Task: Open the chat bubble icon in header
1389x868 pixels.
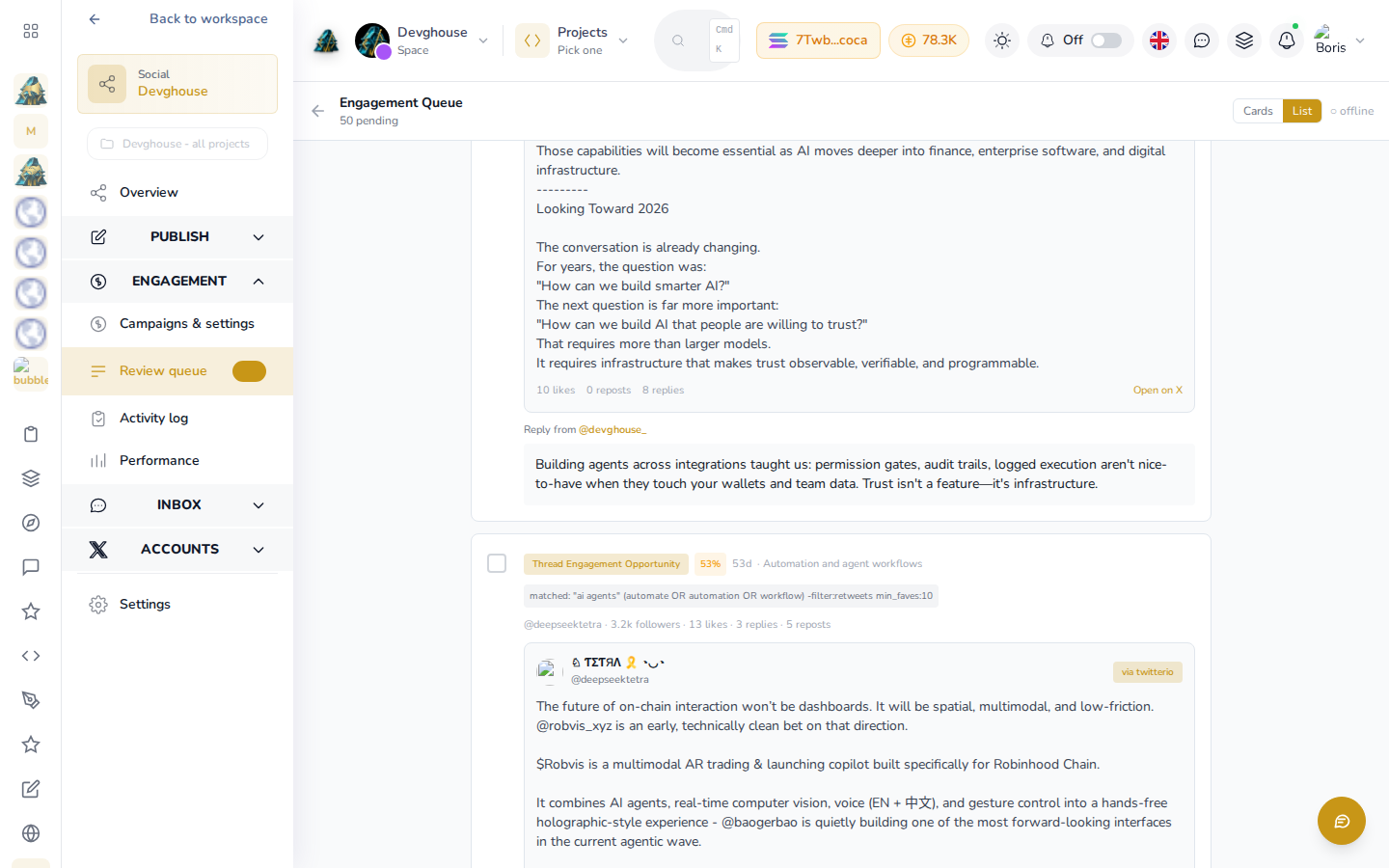Action: [x=1202, y=41]
